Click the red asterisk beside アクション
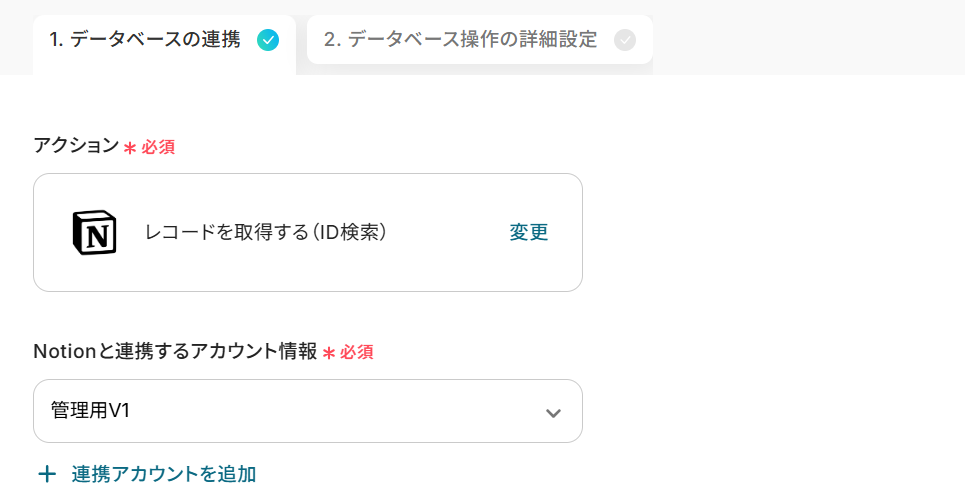Image resolution: width=965 pixels, height=501 pixels. (130, 148)
